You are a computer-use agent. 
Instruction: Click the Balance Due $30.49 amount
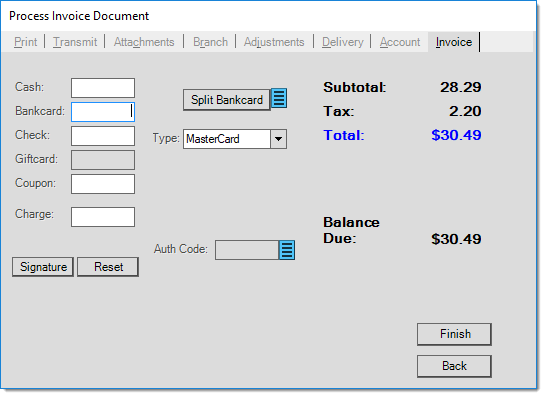coord(456,239)
